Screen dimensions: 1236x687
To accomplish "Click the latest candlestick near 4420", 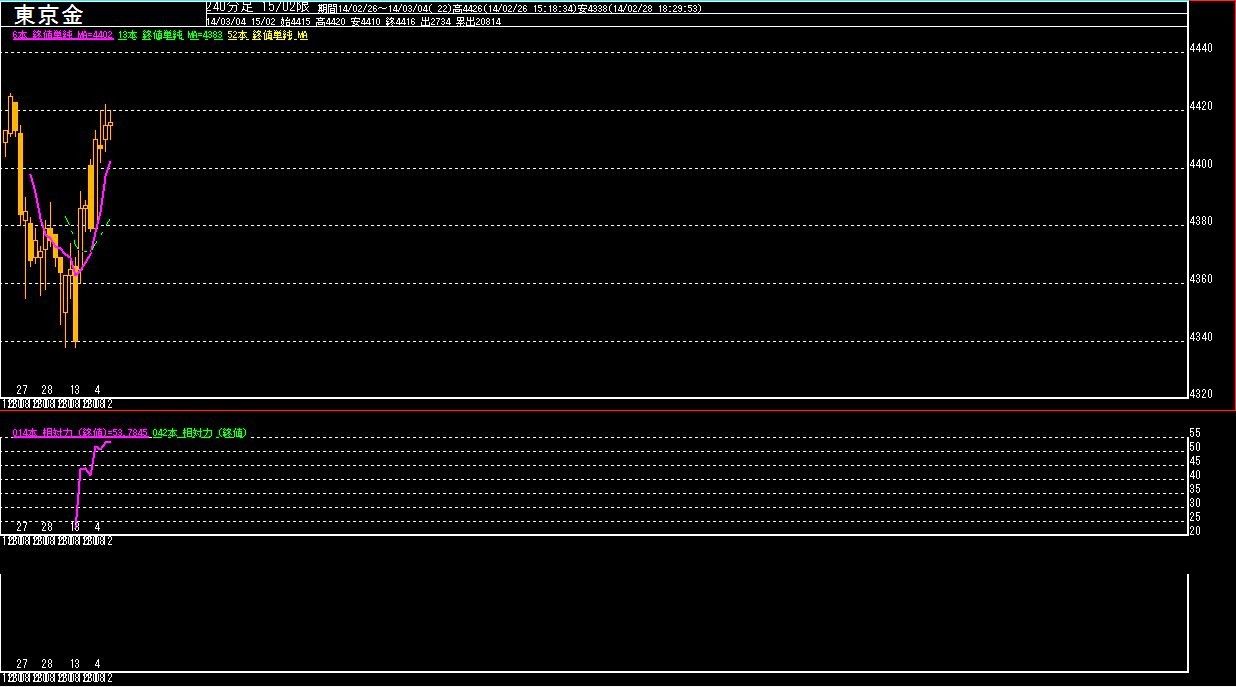I will 109,125.
